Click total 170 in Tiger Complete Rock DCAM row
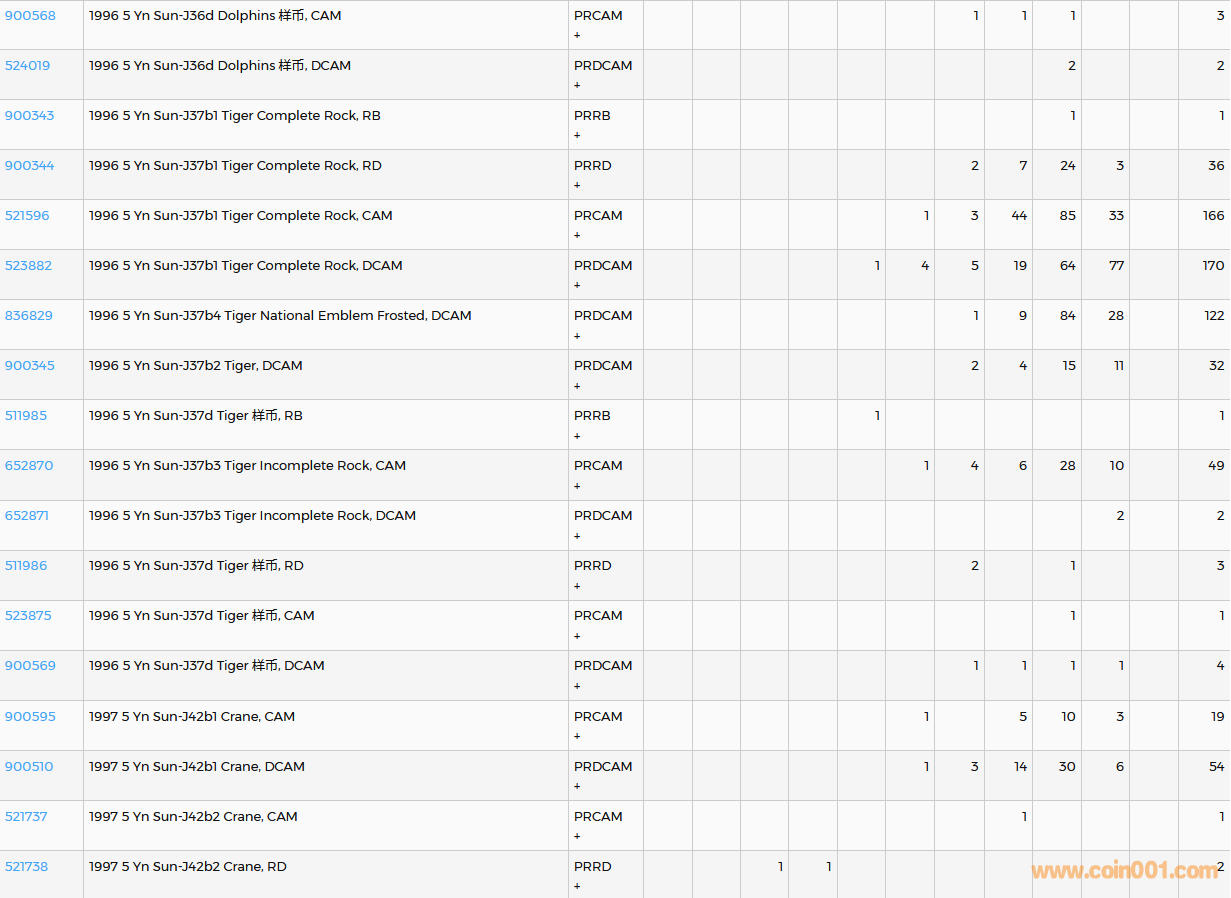This screenshot has width=1231, height=898. (x=1213, y=266)
